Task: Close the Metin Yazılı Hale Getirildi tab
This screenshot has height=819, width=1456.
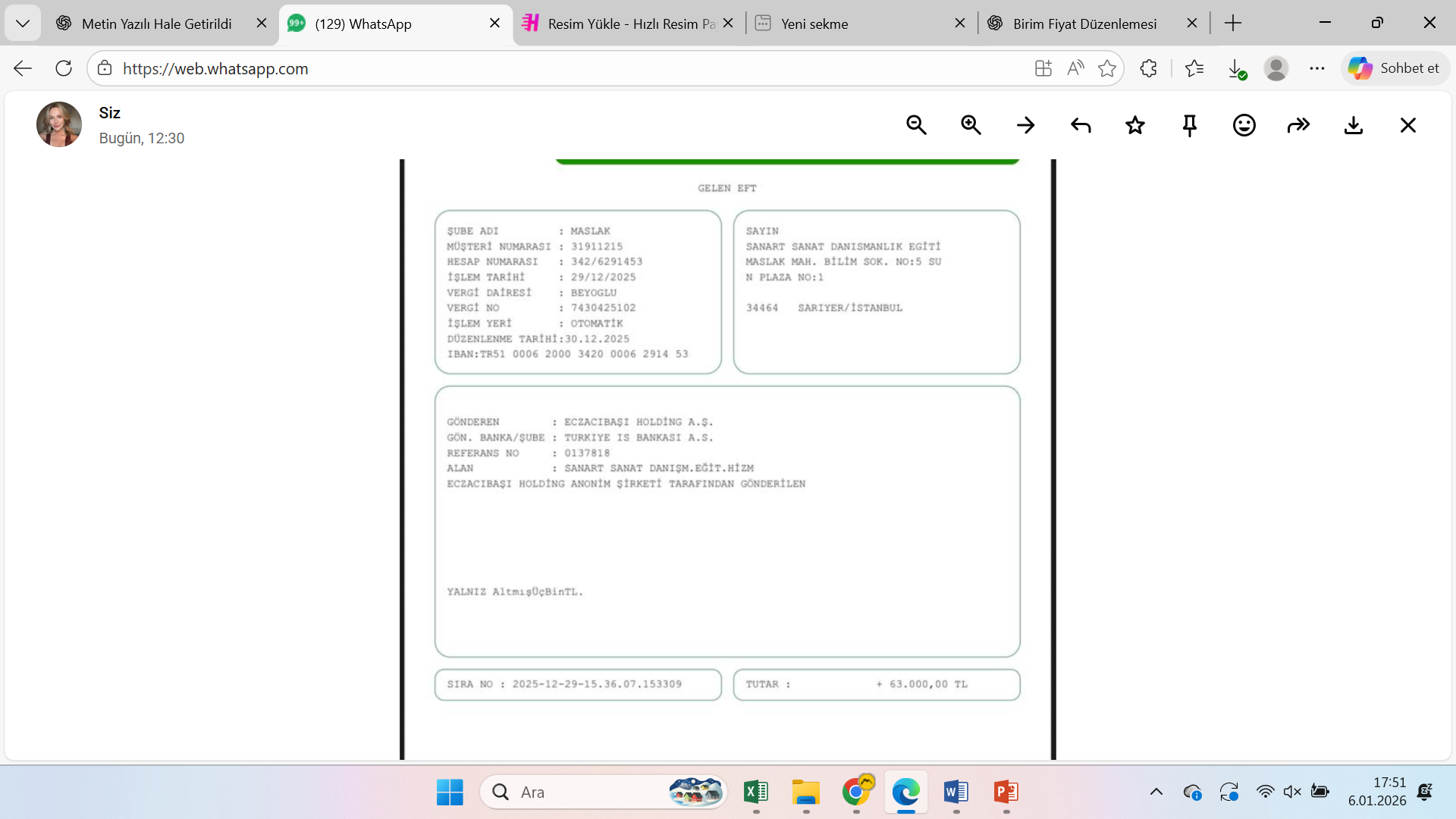Action: pyautogui.click(x=262, y=24)
